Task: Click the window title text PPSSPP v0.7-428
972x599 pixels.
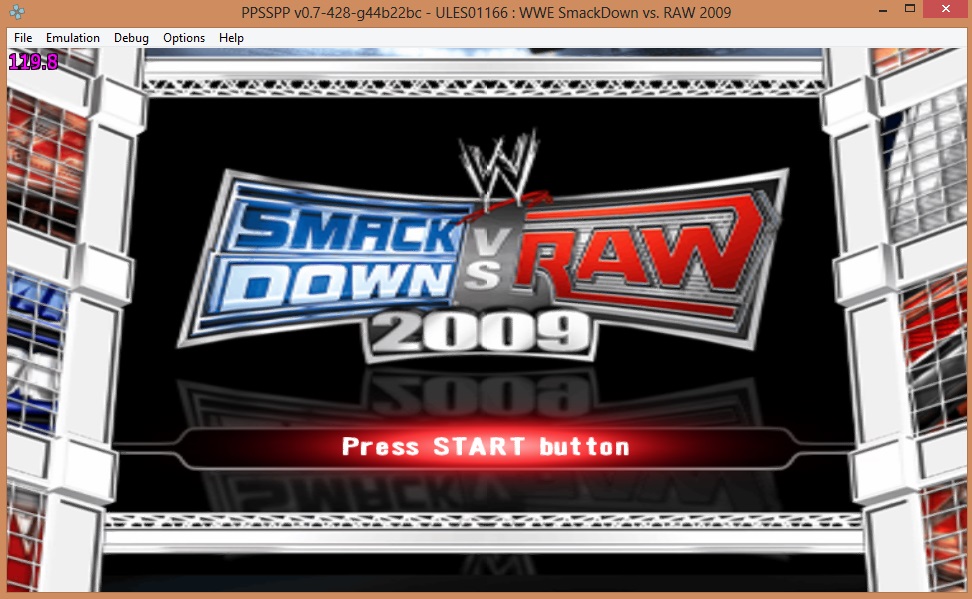Action: (x=486, y=12)
